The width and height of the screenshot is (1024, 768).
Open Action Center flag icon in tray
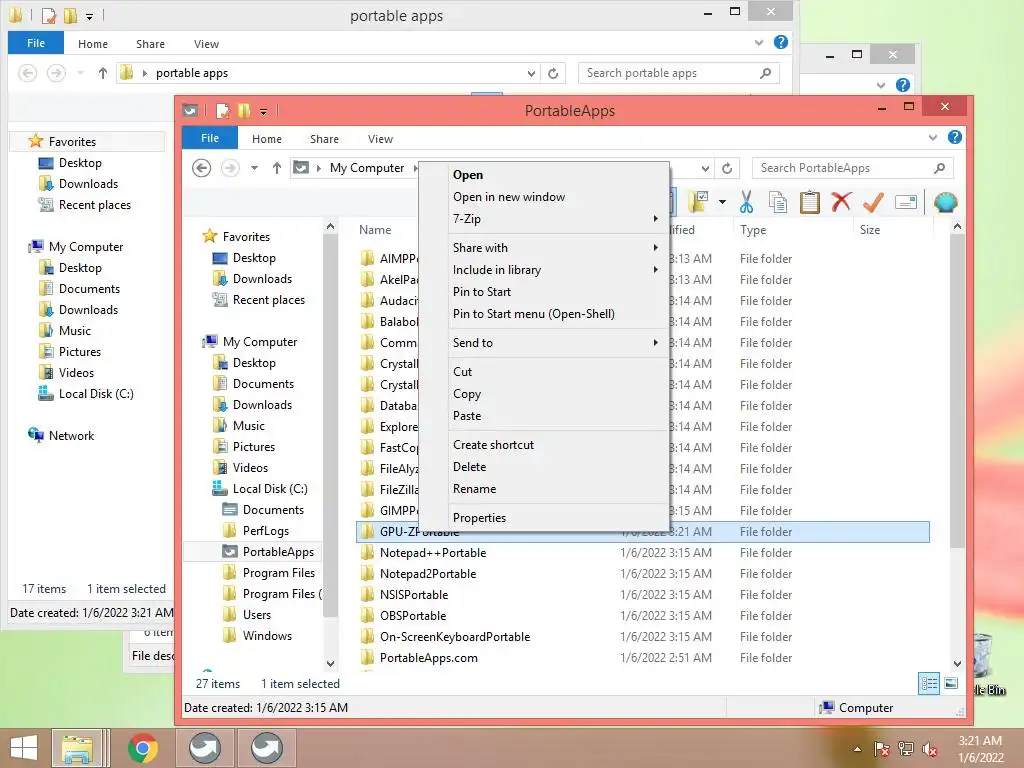click(x=882, y=749)
